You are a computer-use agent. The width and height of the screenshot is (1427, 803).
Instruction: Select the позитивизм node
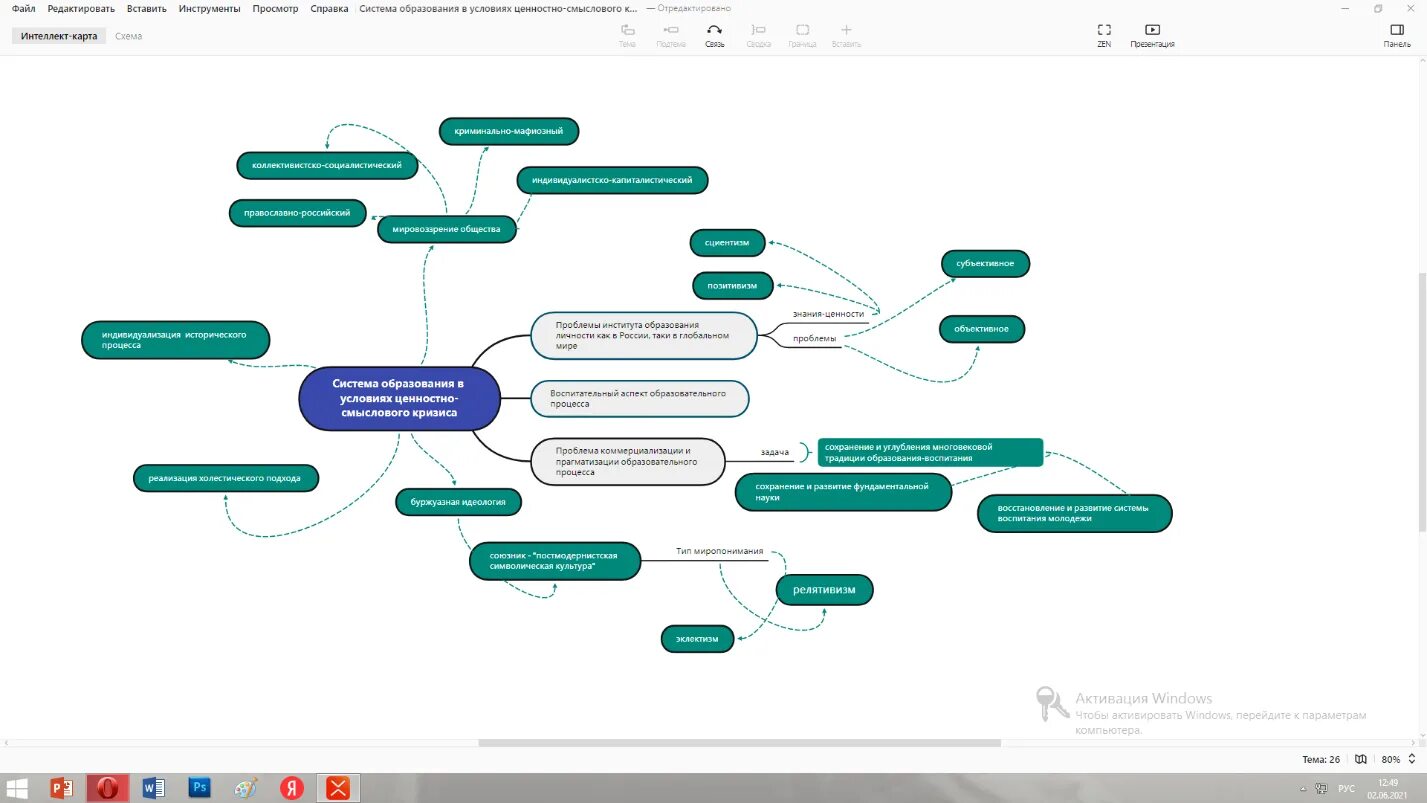733,285
